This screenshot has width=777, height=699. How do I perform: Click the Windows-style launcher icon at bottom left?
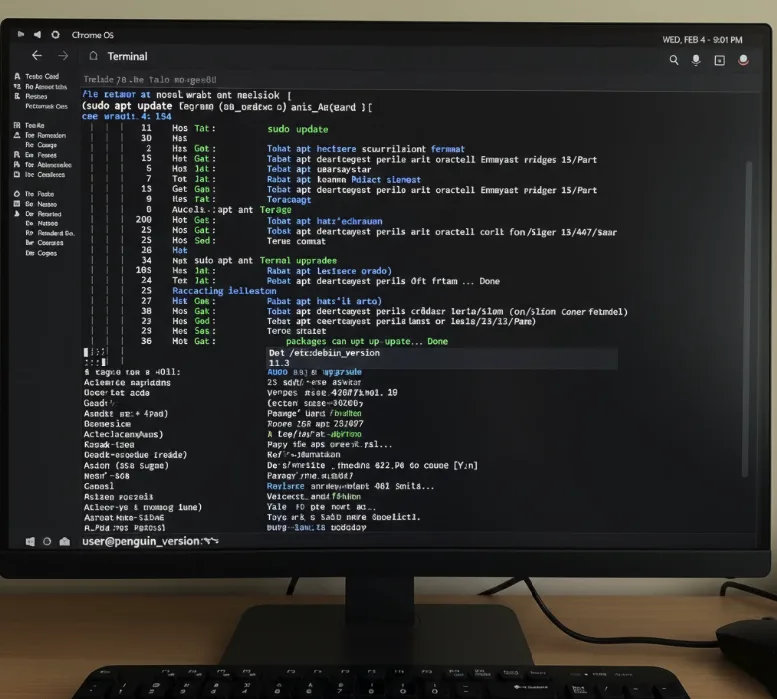(x=31, y=541)
